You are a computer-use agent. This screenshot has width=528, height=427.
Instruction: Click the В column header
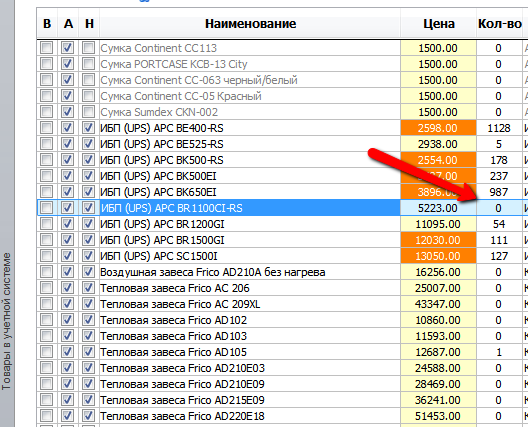pos(47,24)
